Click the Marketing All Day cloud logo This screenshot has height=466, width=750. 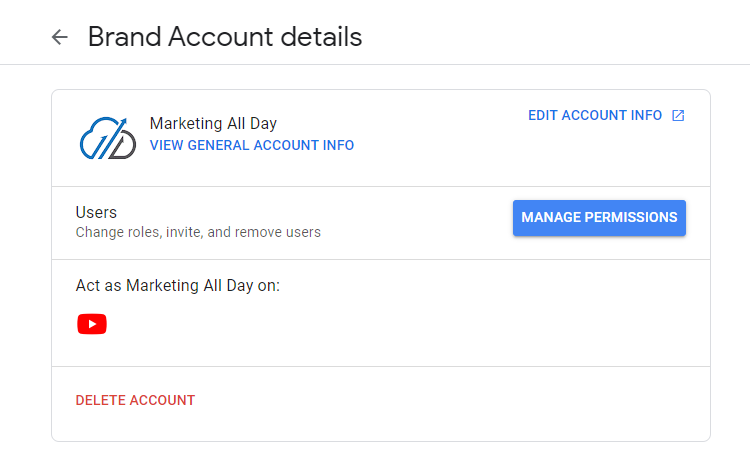point(108,138)
